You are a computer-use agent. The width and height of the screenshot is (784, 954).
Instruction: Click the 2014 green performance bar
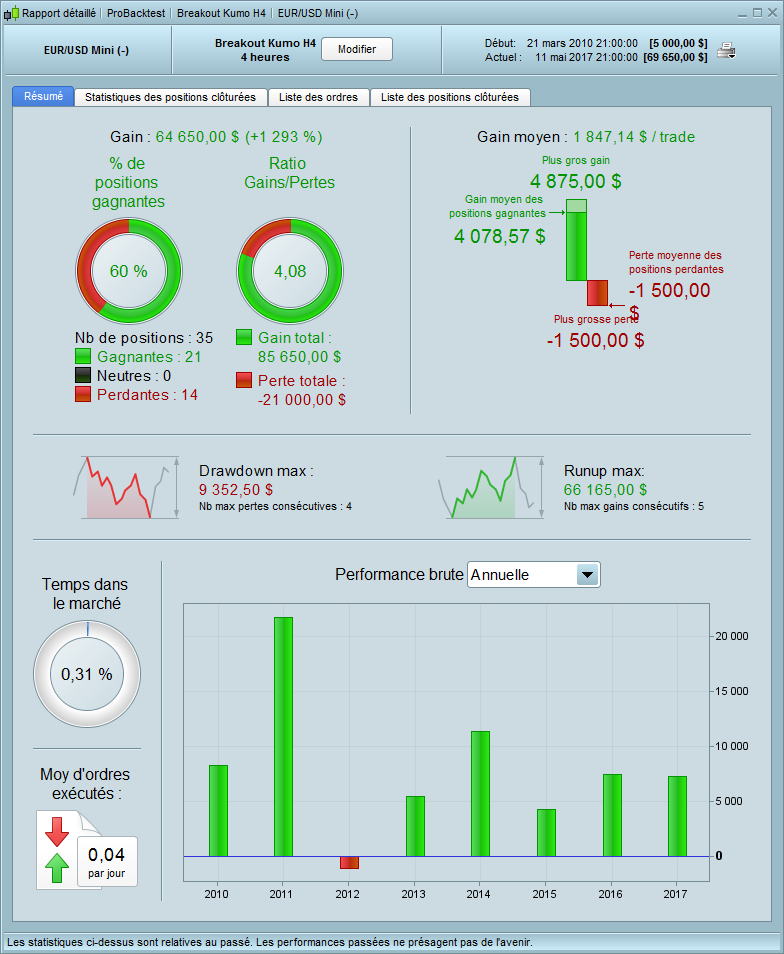point(480,794)
